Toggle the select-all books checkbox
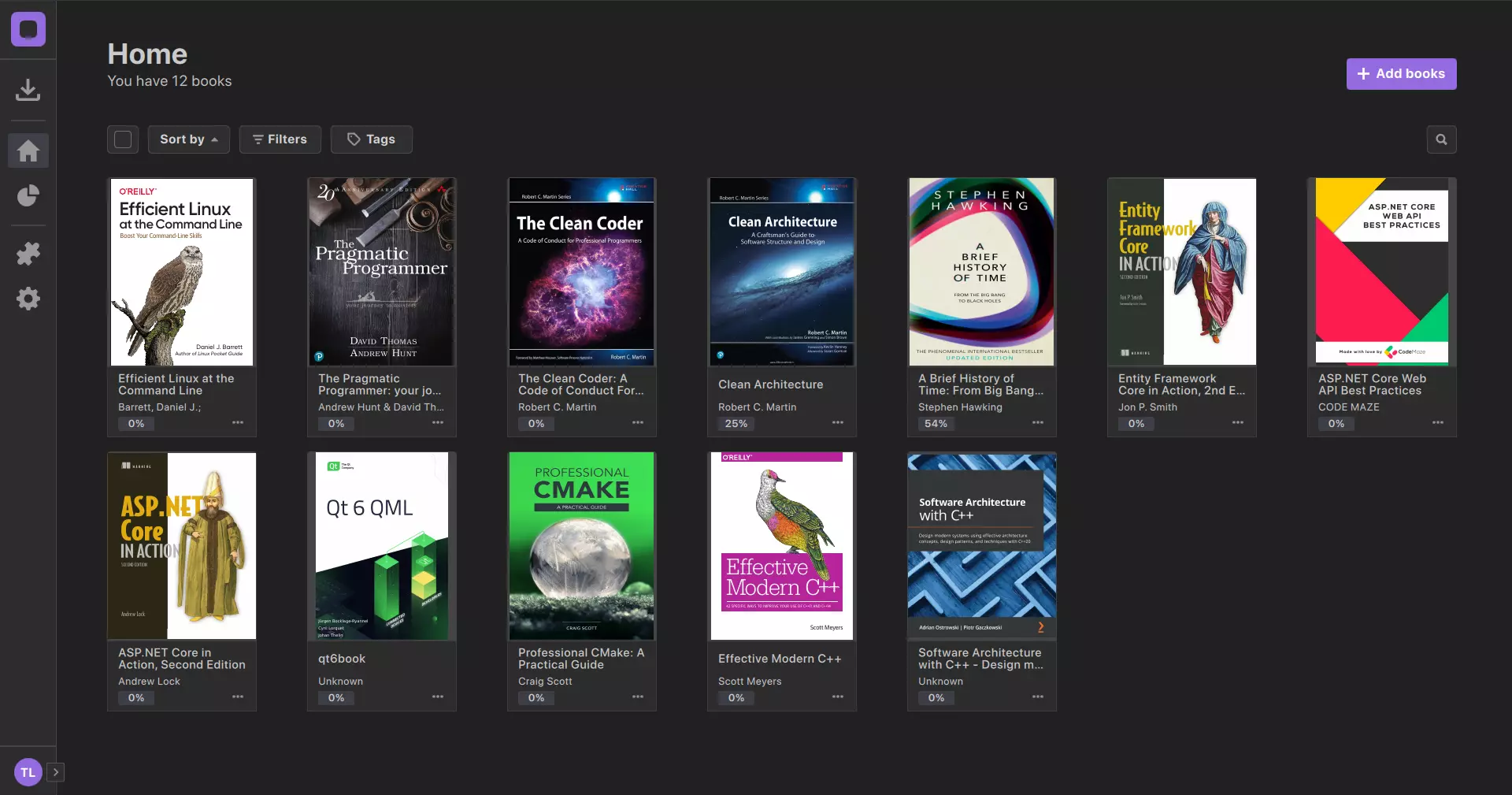This screenshot has height=795, width=1512. click(123, 139)
